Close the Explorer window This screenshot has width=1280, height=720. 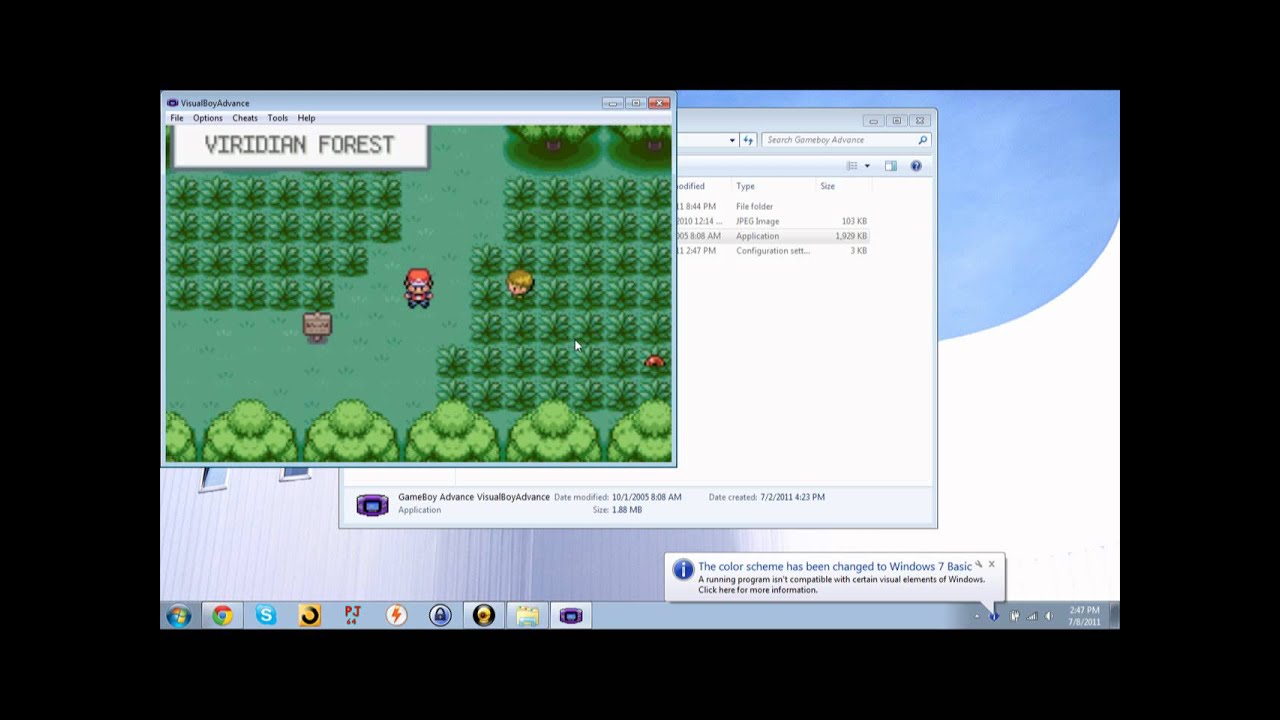pos(920,121)
